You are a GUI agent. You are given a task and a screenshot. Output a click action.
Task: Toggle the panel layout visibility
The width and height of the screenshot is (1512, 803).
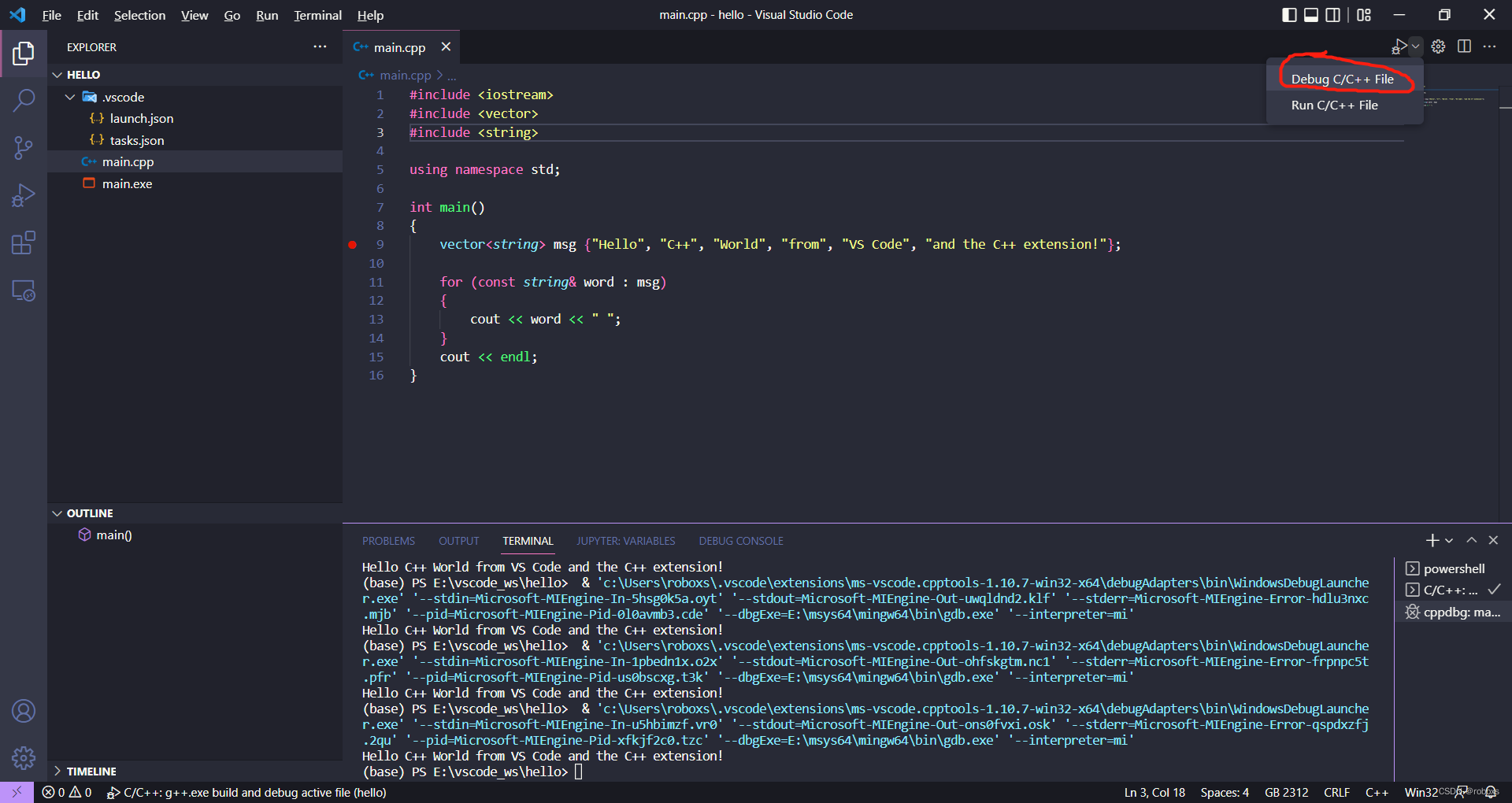coord(1310,14)
